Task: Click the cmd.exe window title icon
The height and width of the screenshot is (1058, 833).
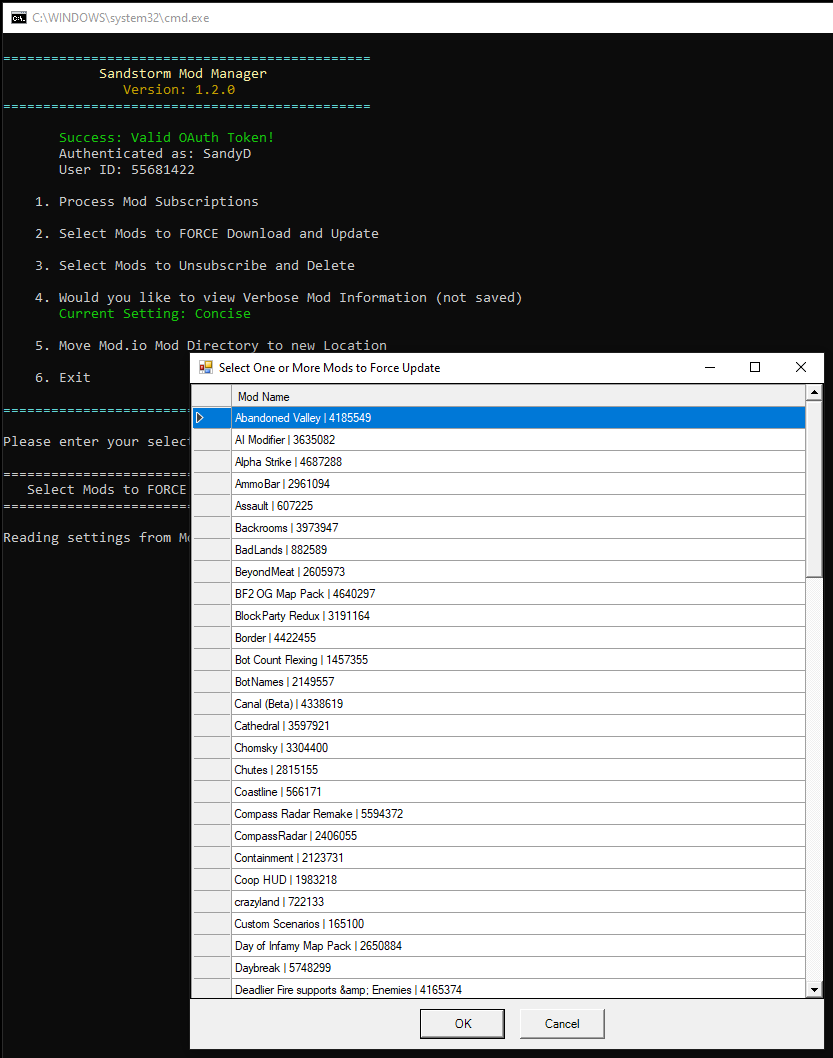Action: (x=18, y=18)
